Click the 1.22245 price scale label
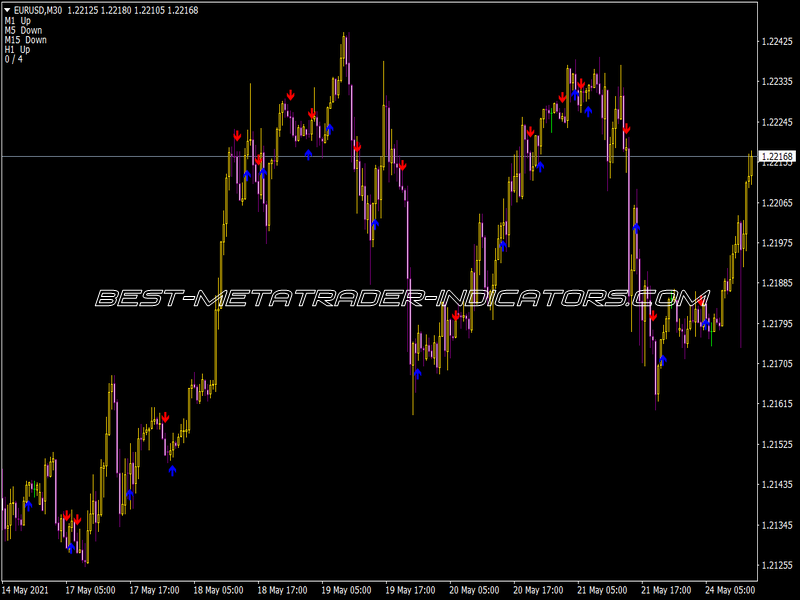The image size is (800, 600). click(777, 122)
